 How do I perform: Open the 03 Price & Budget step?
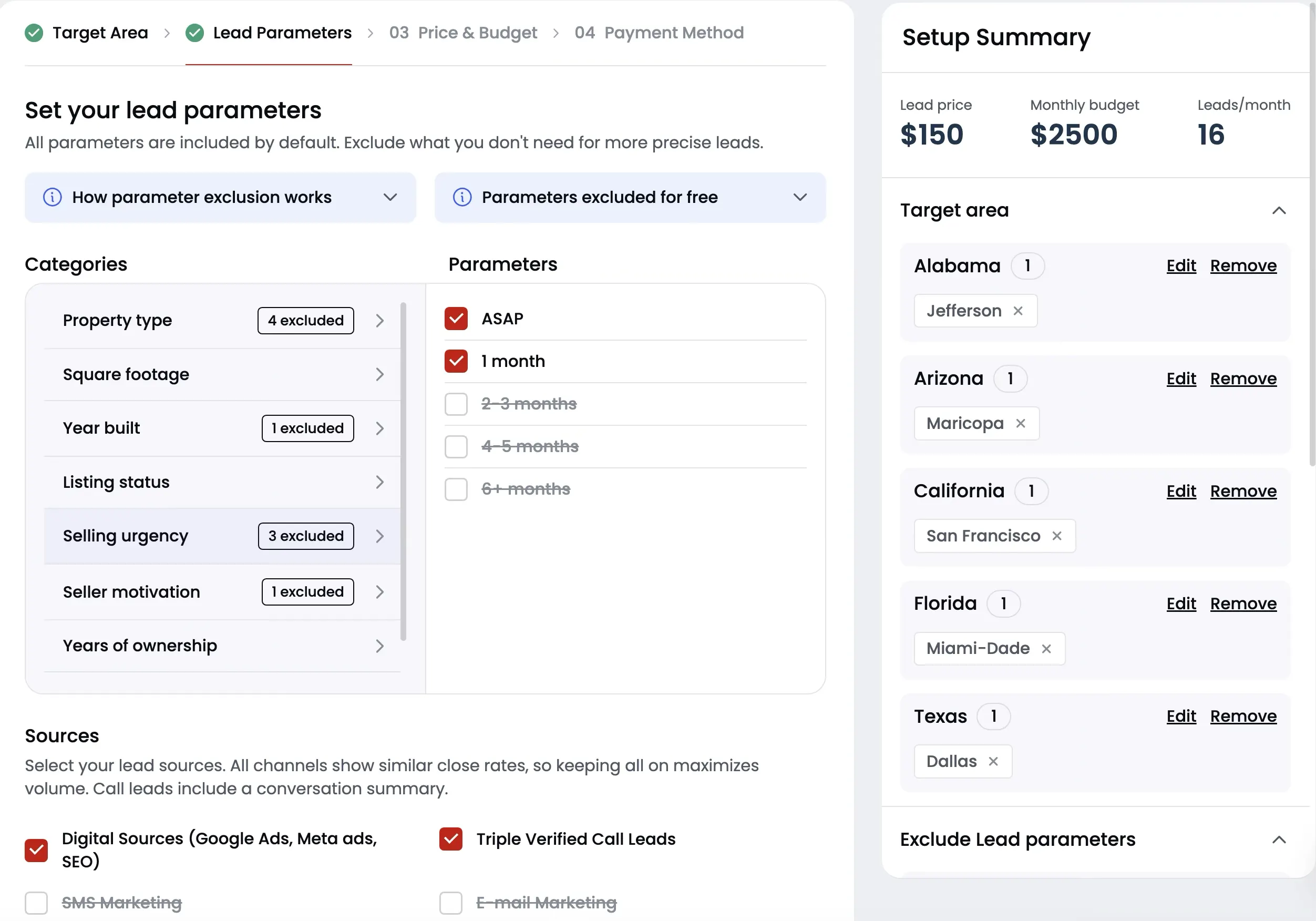click(463, 33)
